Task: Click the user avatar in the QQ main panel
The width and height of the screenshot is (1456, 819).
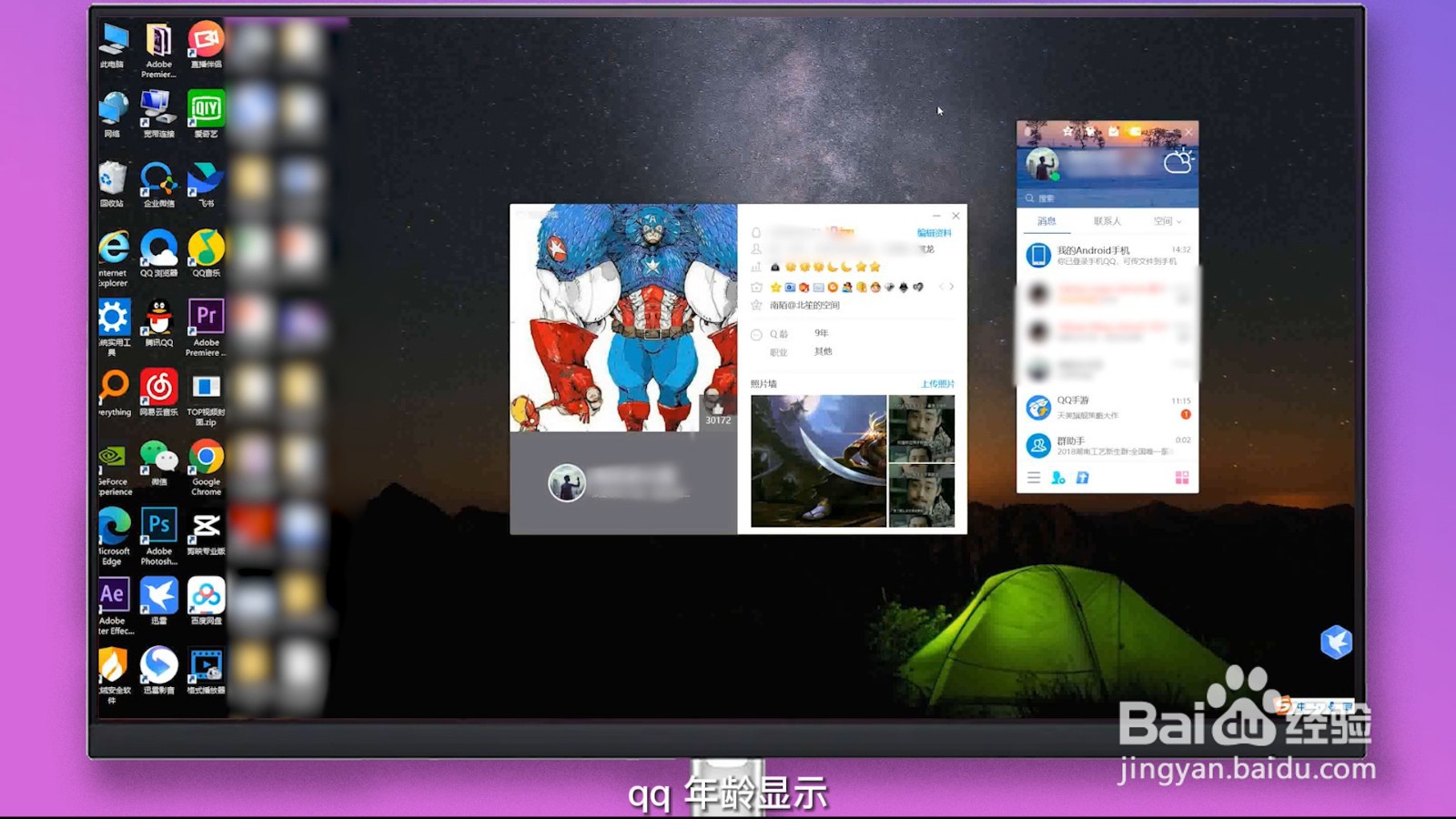Action: coord(1042,165)
